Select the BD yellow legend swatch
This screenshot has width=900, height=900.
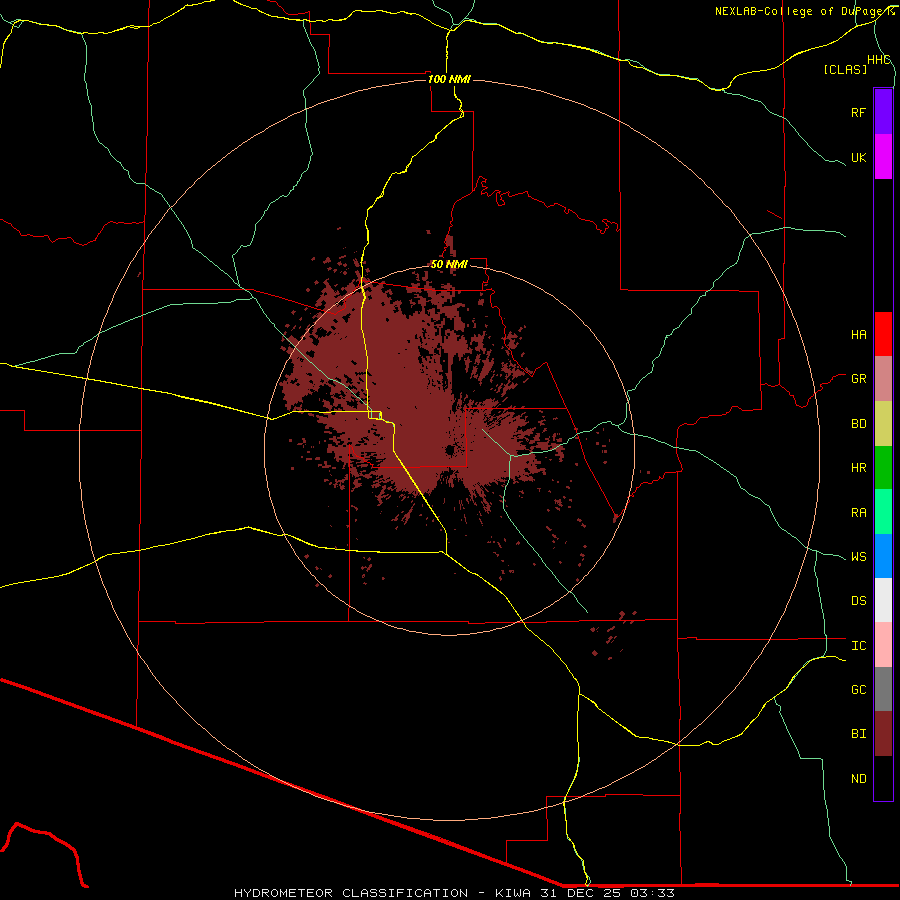coord(883,424)
